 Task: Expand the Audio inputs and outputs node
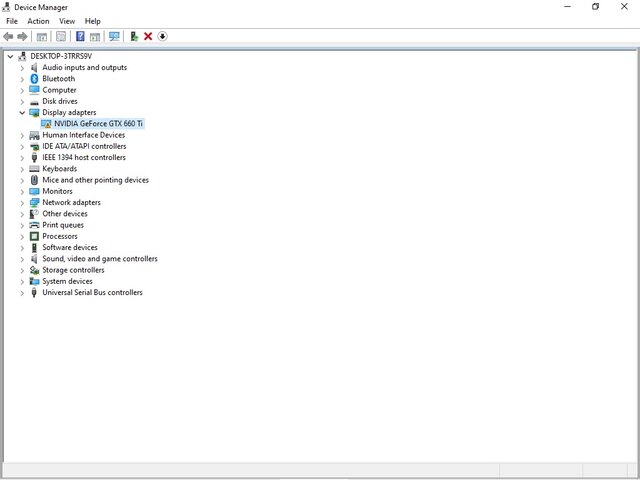tap(22, 68)
